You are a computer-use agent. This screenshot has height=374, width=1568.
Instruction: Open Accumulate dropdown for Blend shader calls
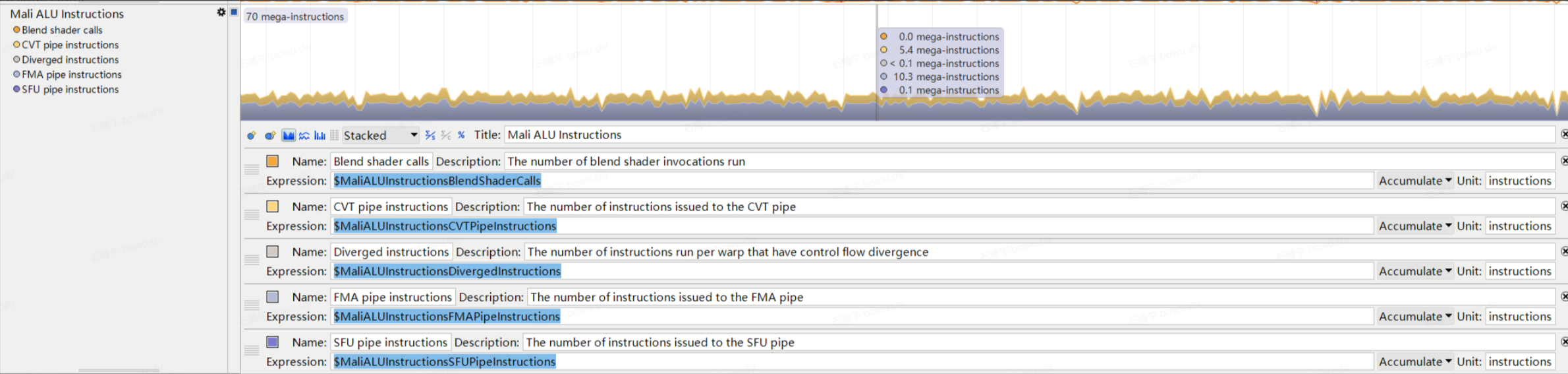click(x=1415, y=181)
